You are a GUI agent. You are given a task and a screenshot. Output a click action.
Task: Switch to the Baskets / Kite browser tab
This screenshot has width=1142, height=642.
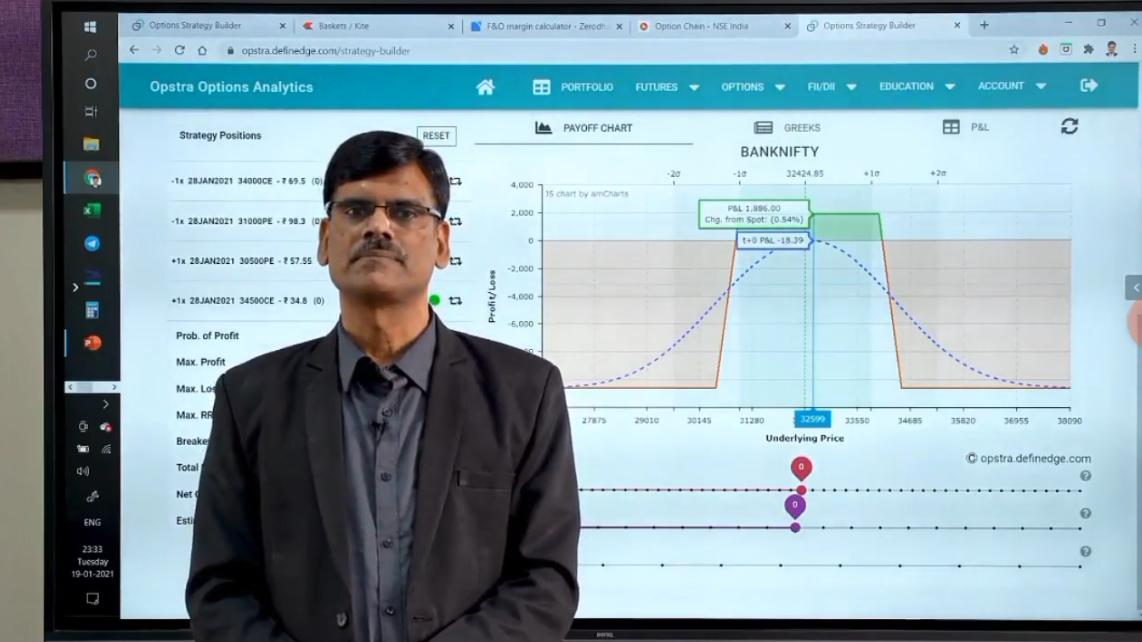point(343,26)
